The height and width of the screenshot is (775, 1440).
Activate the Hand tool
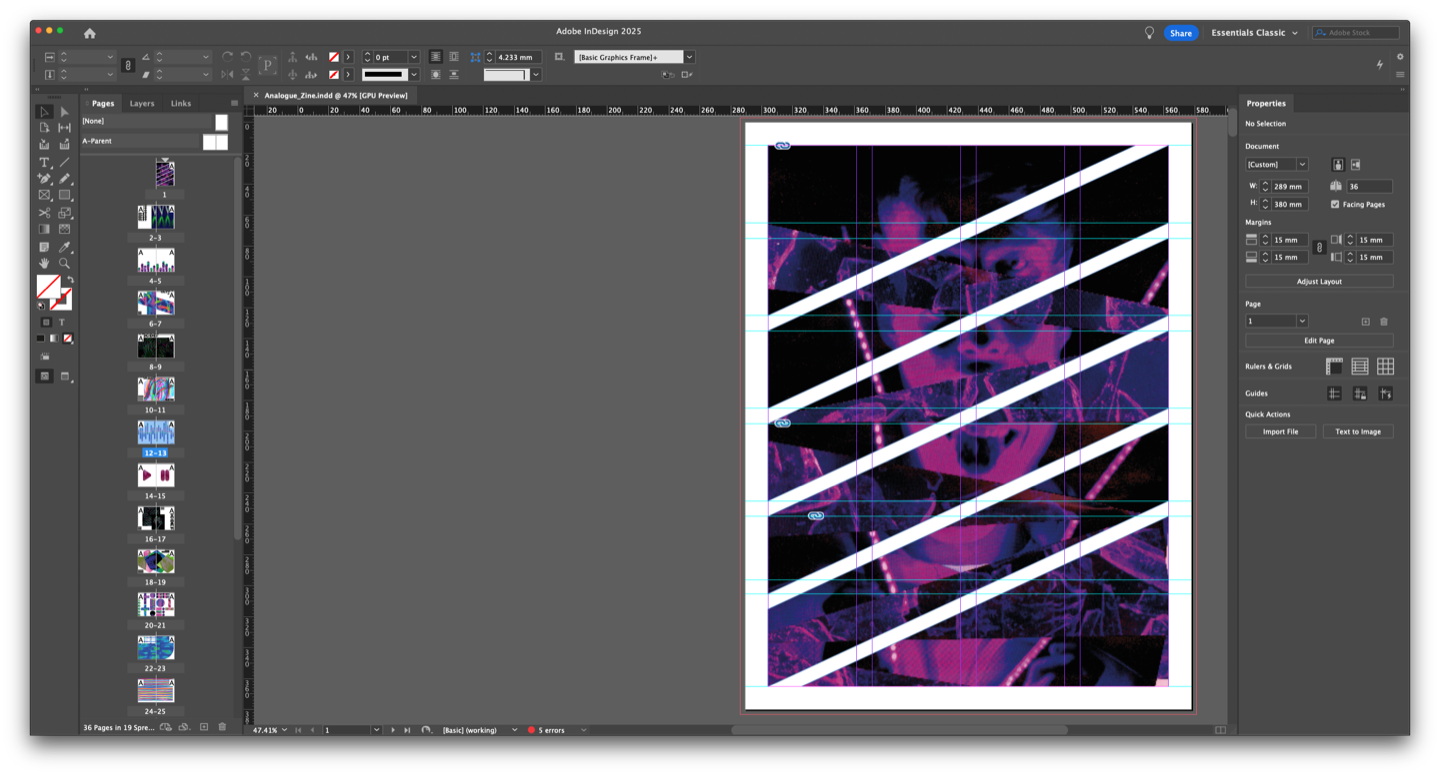(x=44, y=263)
